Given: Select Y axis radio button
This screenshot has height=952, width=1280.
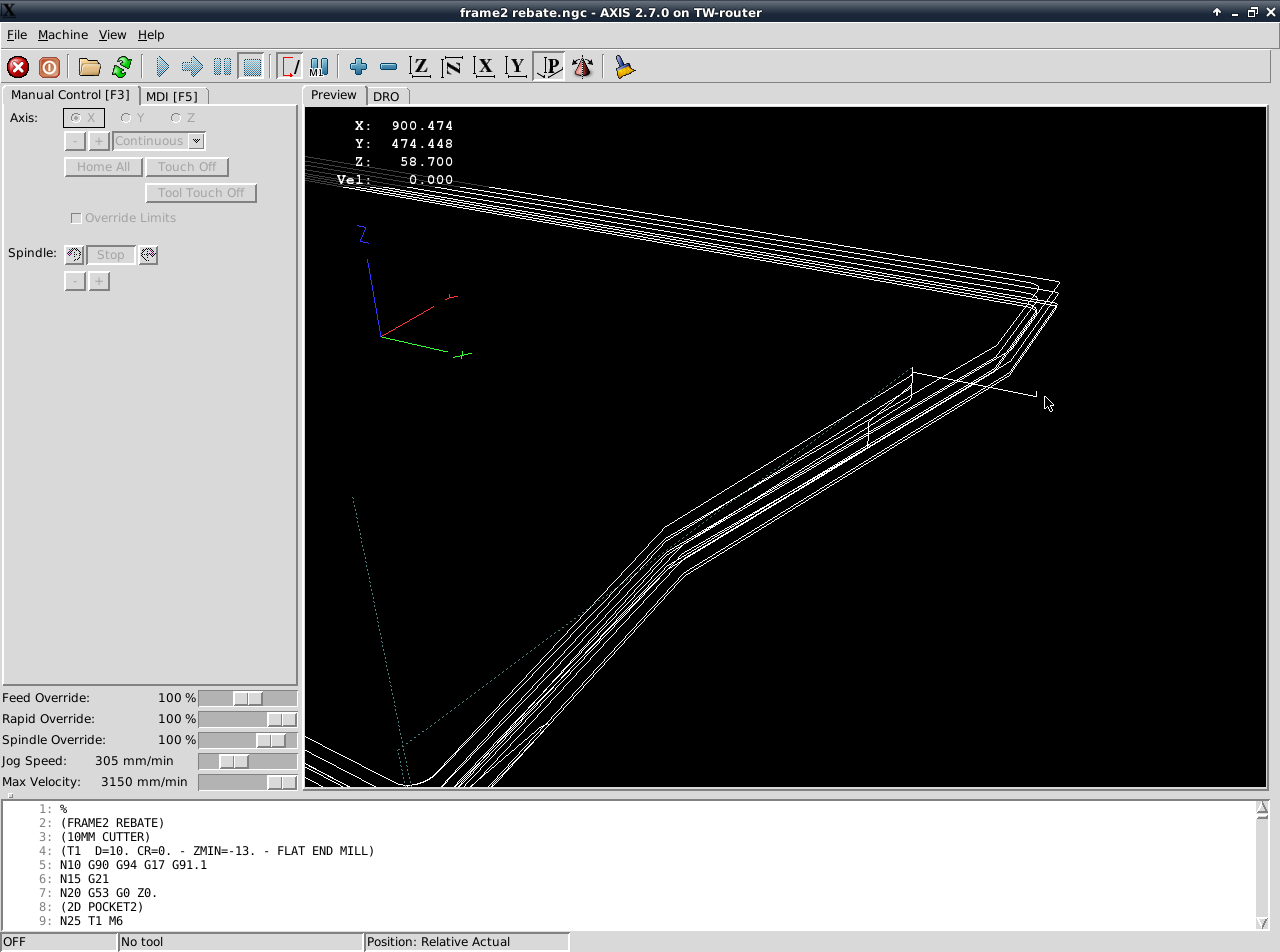Looking at the screenshot, I should click(133, 118).
